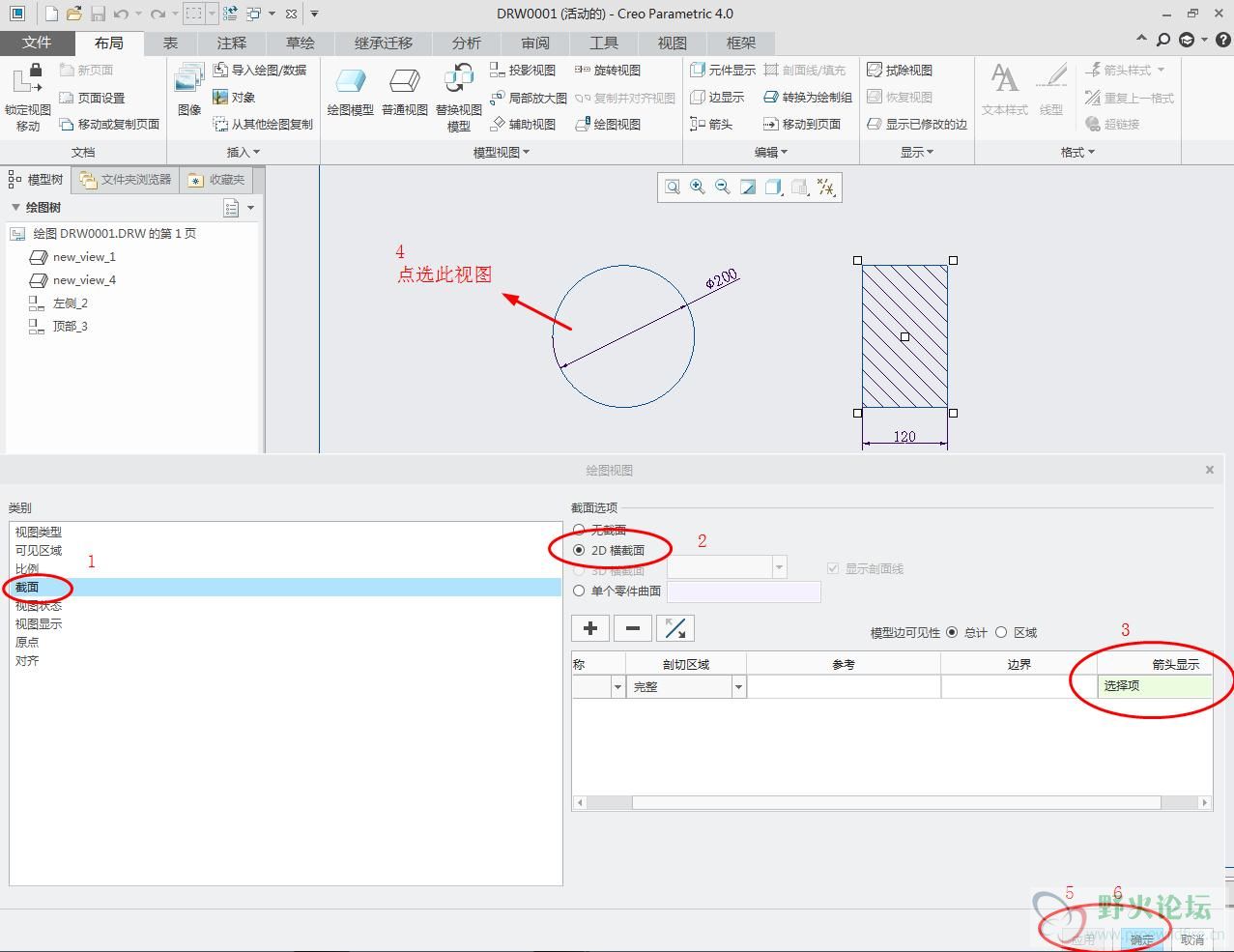
Task: Click datum display filter icon in graphics toolbar
Action: coord(826,188)
